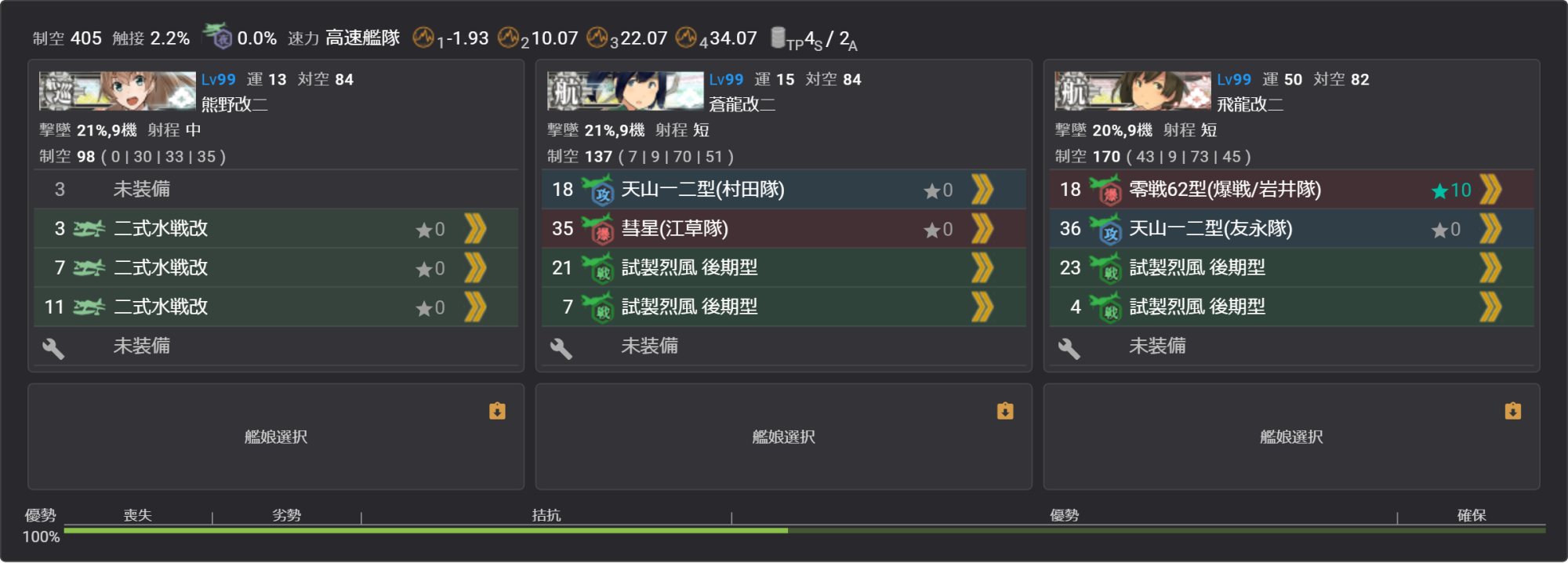This screenshot has width=1568, height=563.
Task: Open the proficiency chevron for 飛龍's 23-slot 試製烈風 後期型
Action: point(1490,268)
